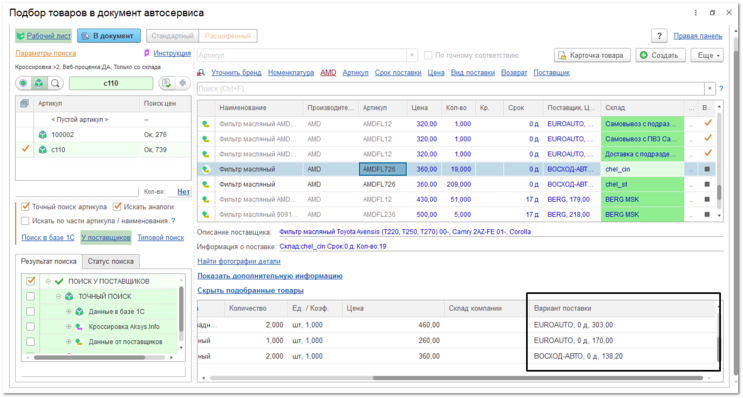Click the supplier icon in the chel_cin row
The width and height of the screenshot is (743, 398).
[x=206, y=169]
